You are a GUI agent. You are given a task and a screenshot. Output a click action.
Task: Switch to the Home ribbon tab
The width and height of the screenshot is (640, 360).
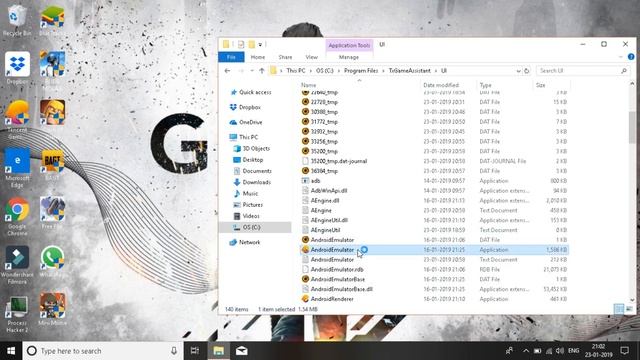pos(258,57)
